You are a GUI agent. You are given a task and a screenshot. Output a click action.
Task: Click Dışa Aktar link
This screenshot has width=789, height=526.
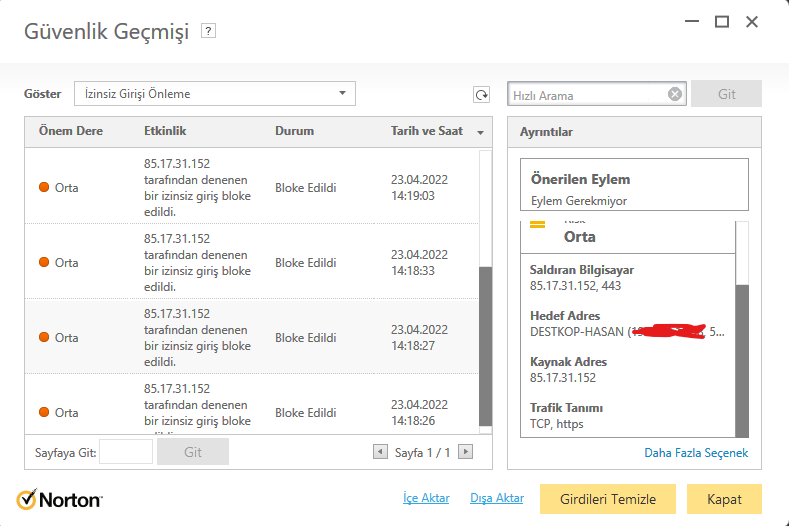pyautogui.click(x=497, y=498)
